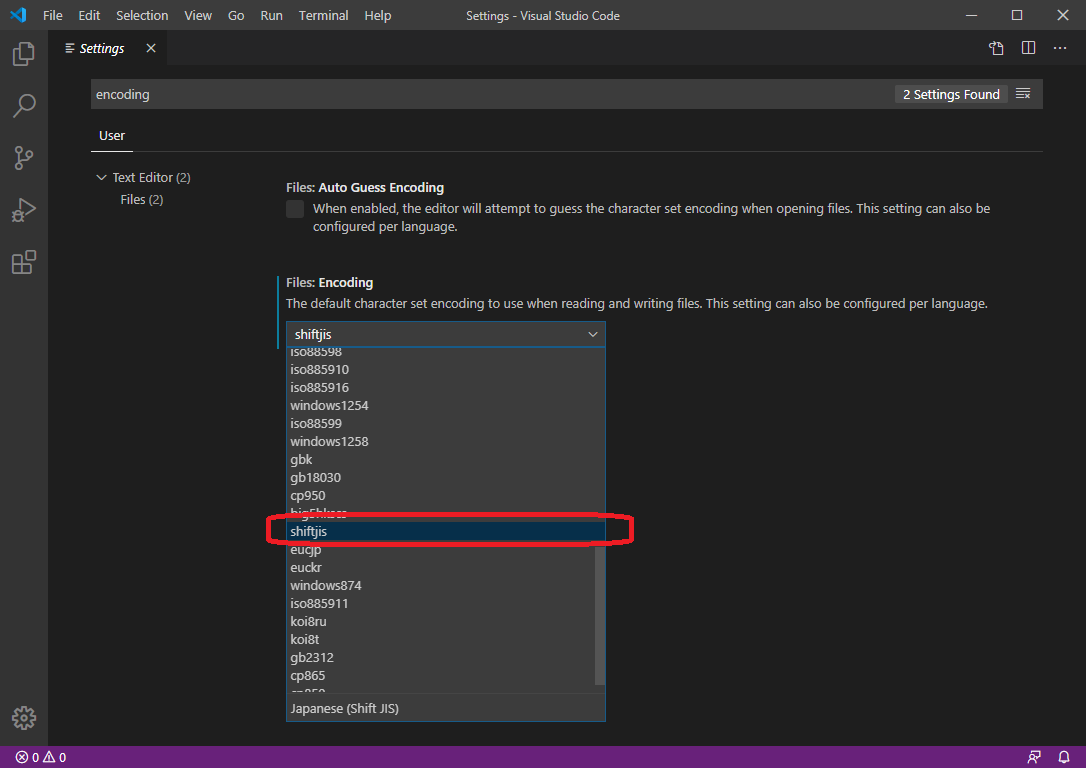Image resolution: width=1086 pixels, height=768 pixels.
Task: Open the Source Control view
Action: click(x=24, y=158)
